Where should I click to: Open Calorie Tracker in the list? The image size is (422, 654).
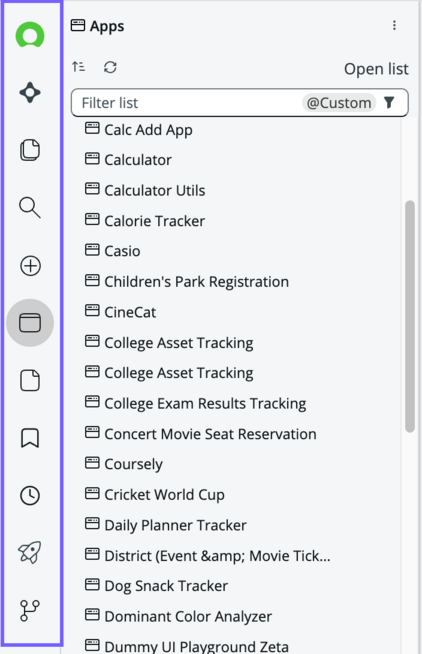point(155,221)
